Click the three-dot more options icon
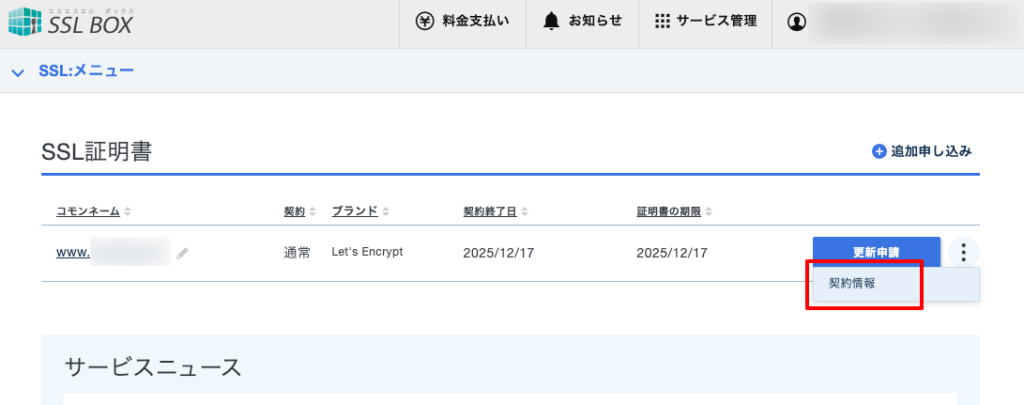This screenshot has height=405, width=1024. click(963, 253)
